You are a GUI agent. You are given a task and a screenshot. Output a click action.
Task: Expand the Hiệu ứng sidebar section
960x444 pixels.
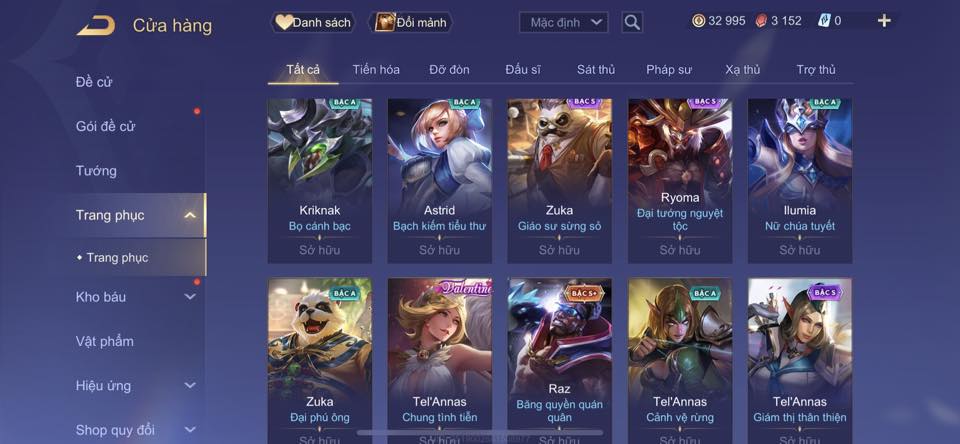click(190, 385)
